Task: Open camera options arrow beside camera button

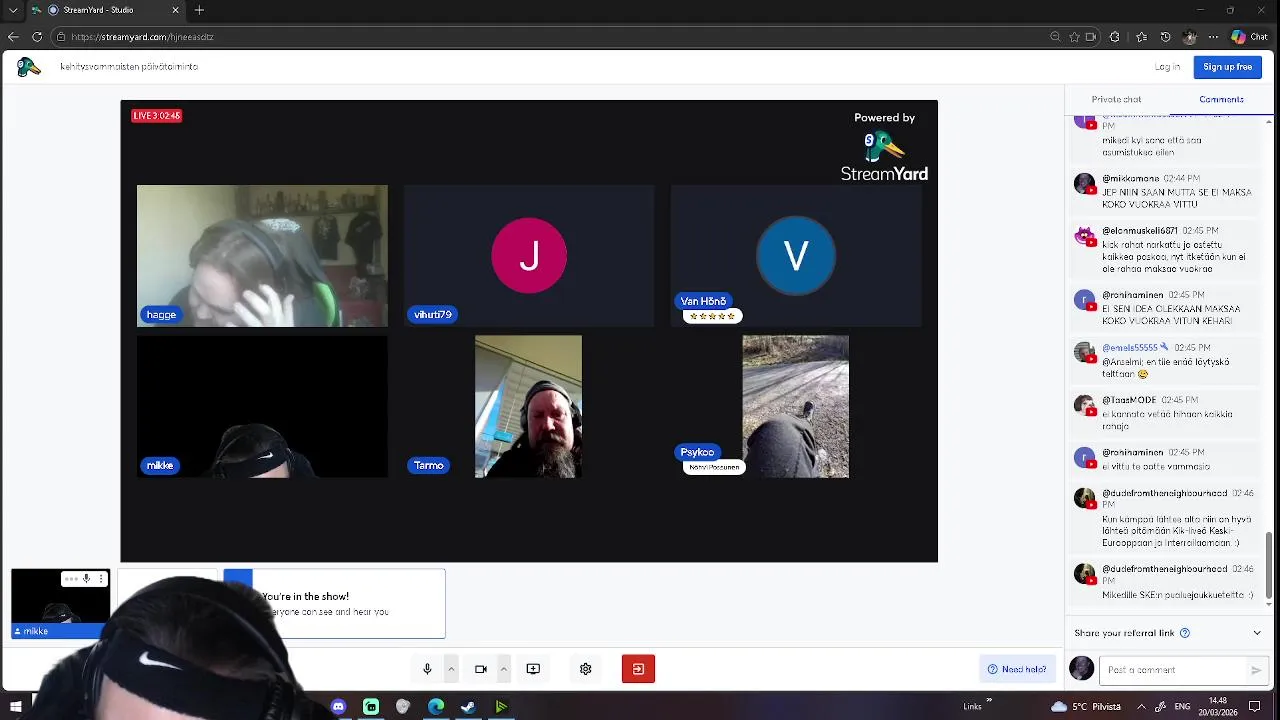Action: pyautogui.click(x=504, y=669)
